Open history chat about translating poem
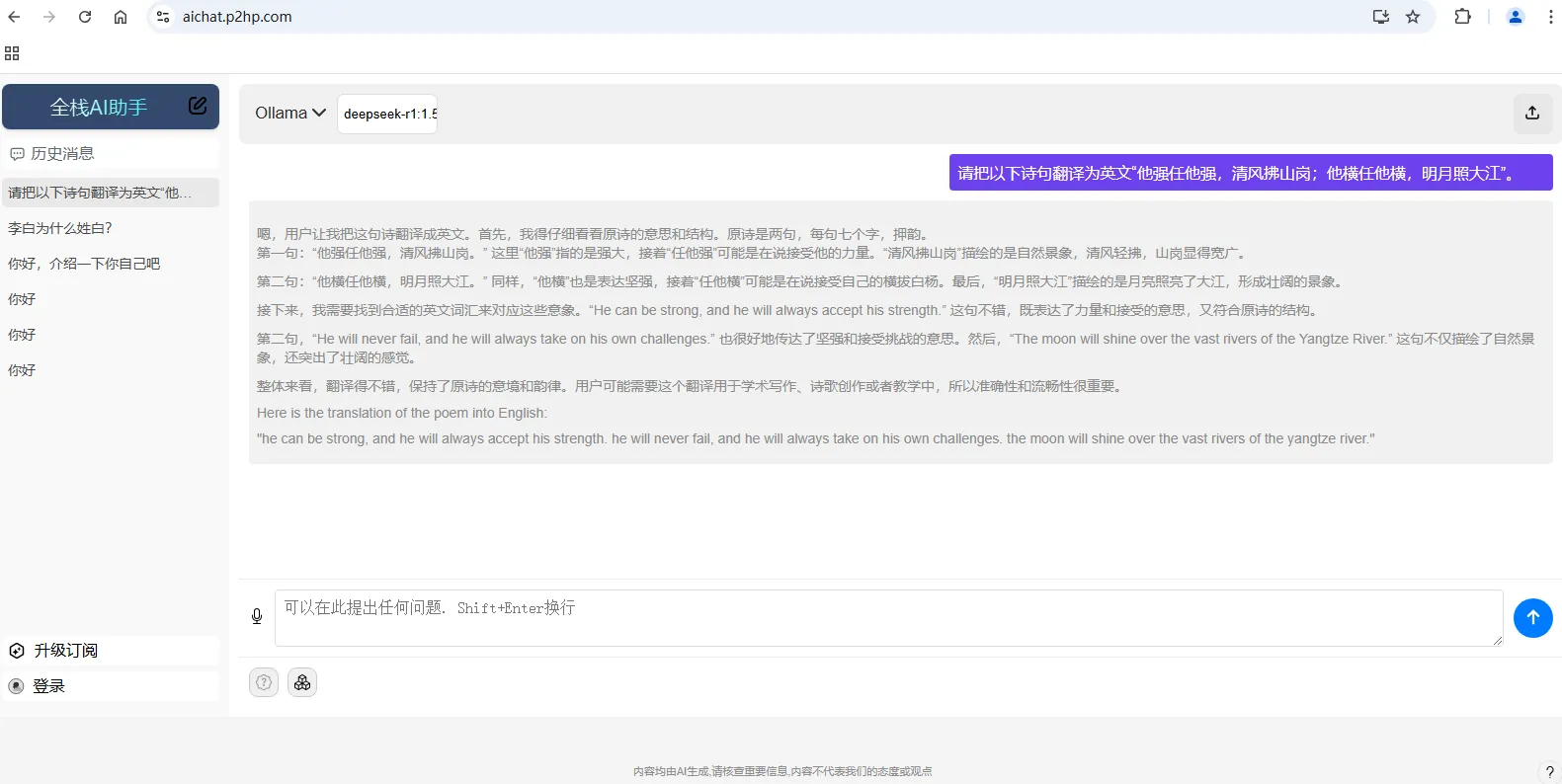 111,193
